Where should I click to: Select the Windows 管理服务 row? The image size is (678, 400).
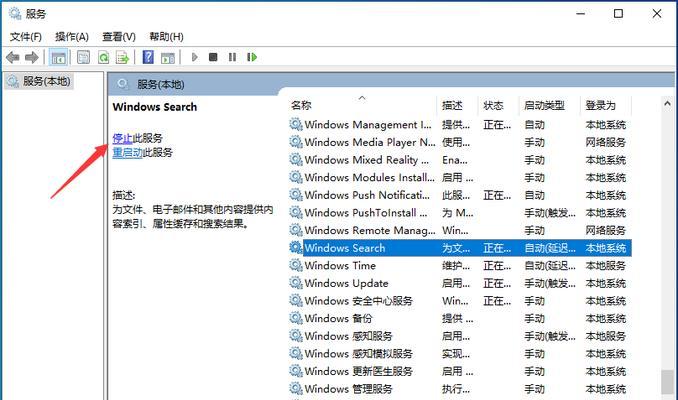(460, 389)
